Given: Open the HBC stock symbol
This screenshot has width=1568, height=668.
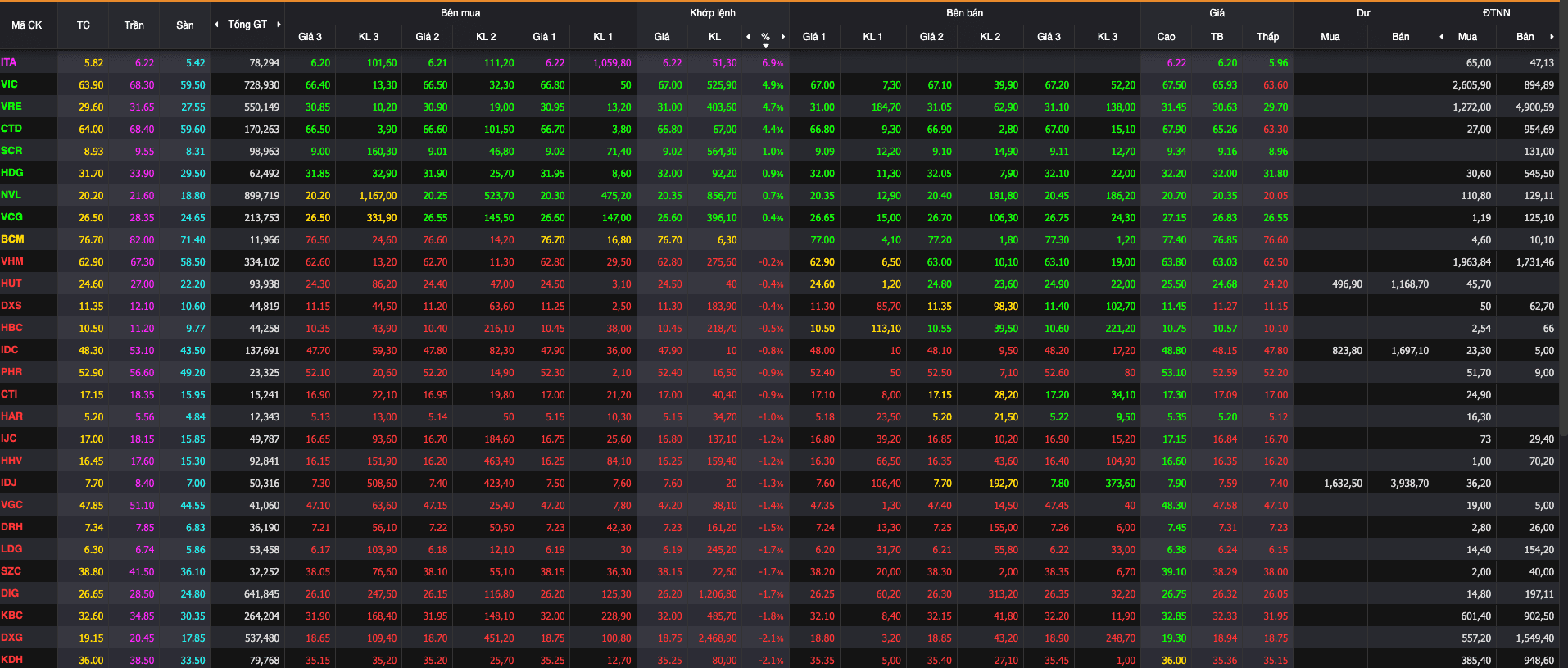Looking at the screenshot, I should (12, 328).
